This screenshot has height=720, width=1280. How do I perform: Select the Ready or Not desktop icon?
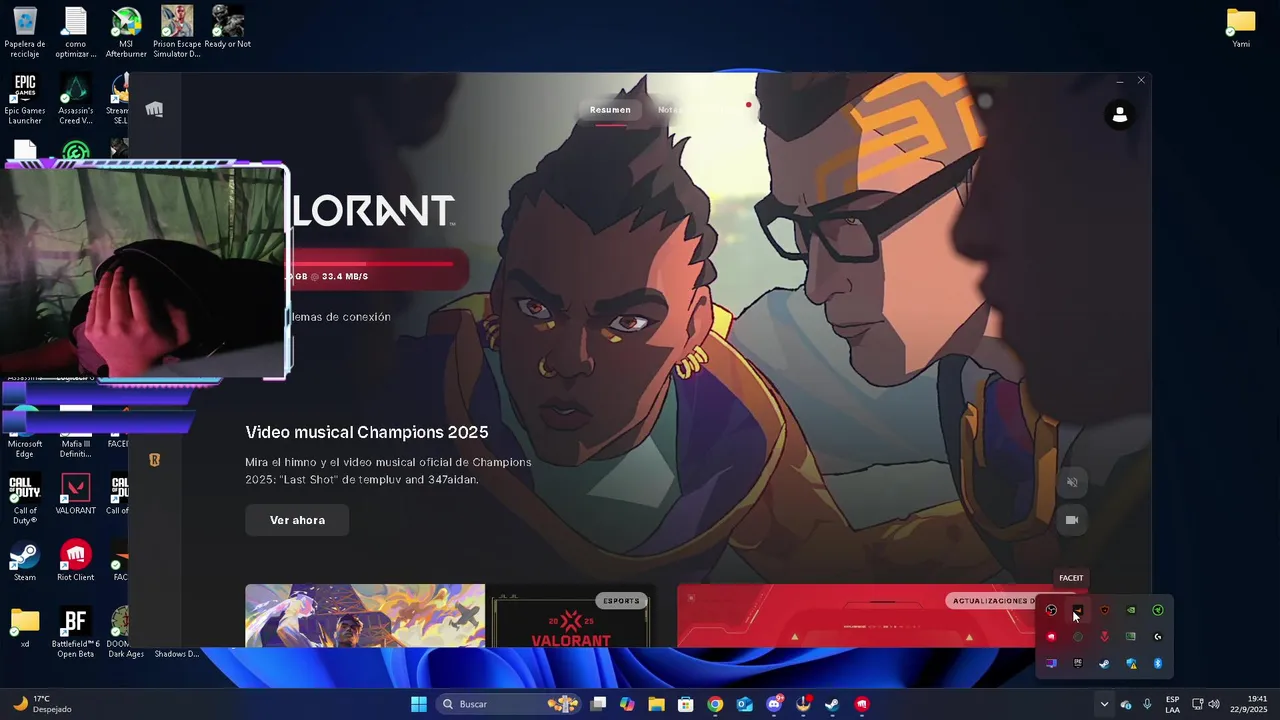point(228,28)
